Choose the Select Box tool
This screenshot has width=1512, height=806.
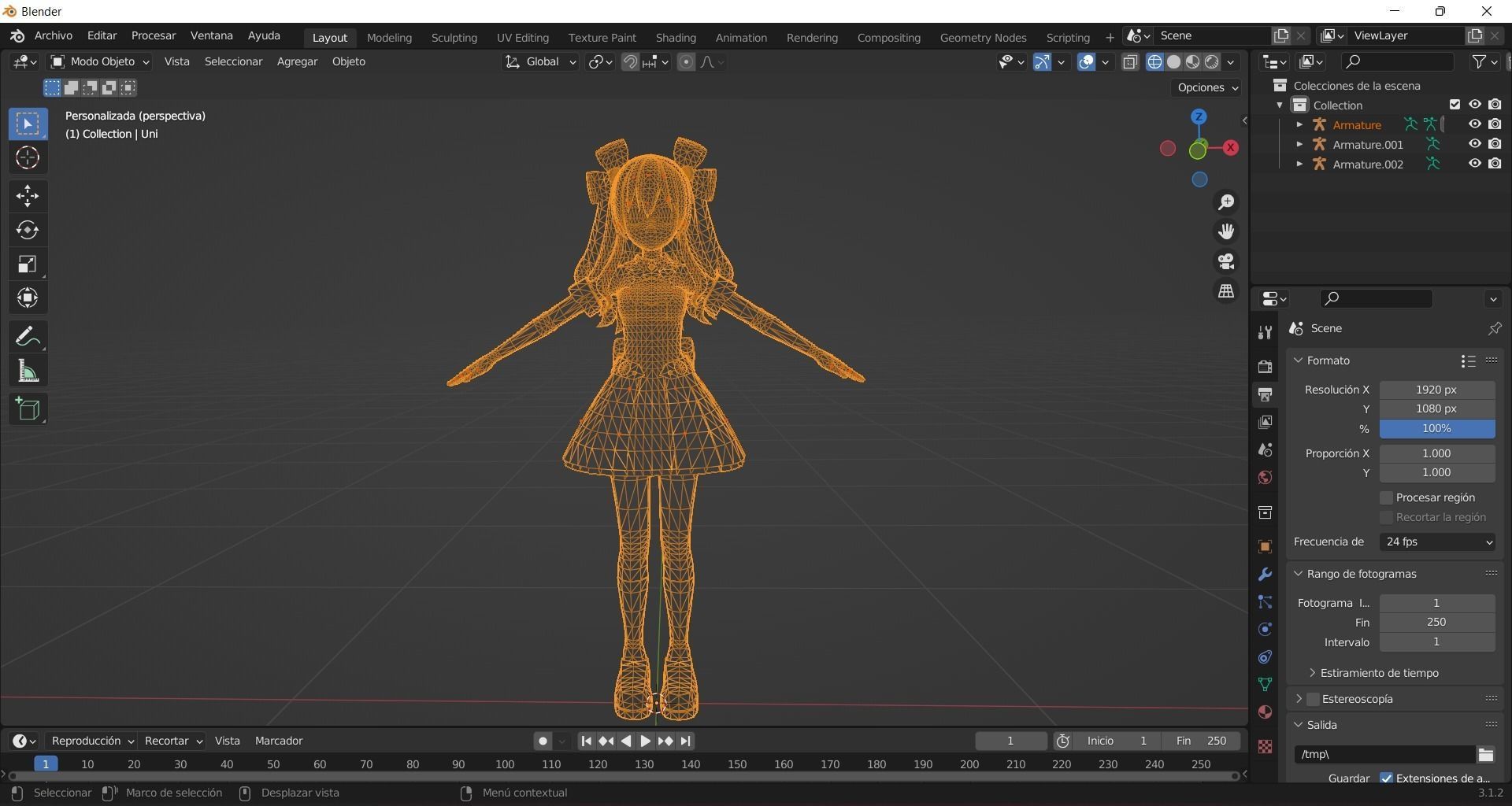(28, 124)
